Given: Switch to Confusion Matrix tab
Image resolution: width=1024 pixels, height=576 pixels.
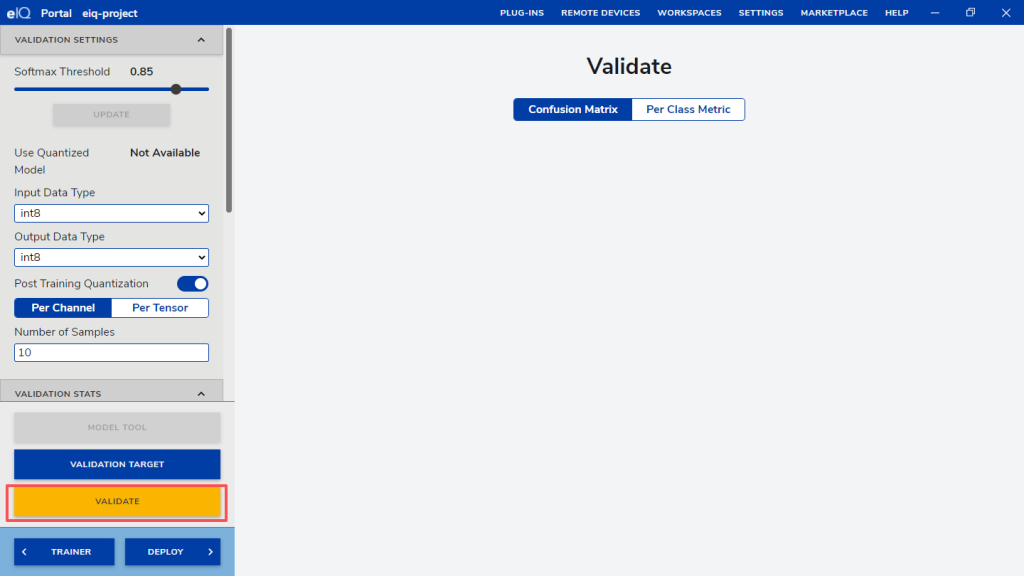Looking at the screenshot, I should click(x=573, y=109).
